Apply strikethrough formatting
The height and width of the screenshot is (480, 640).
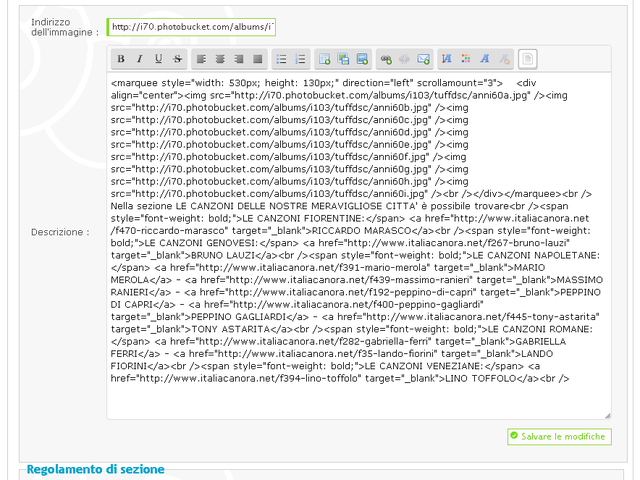click(x=178, y=59)
